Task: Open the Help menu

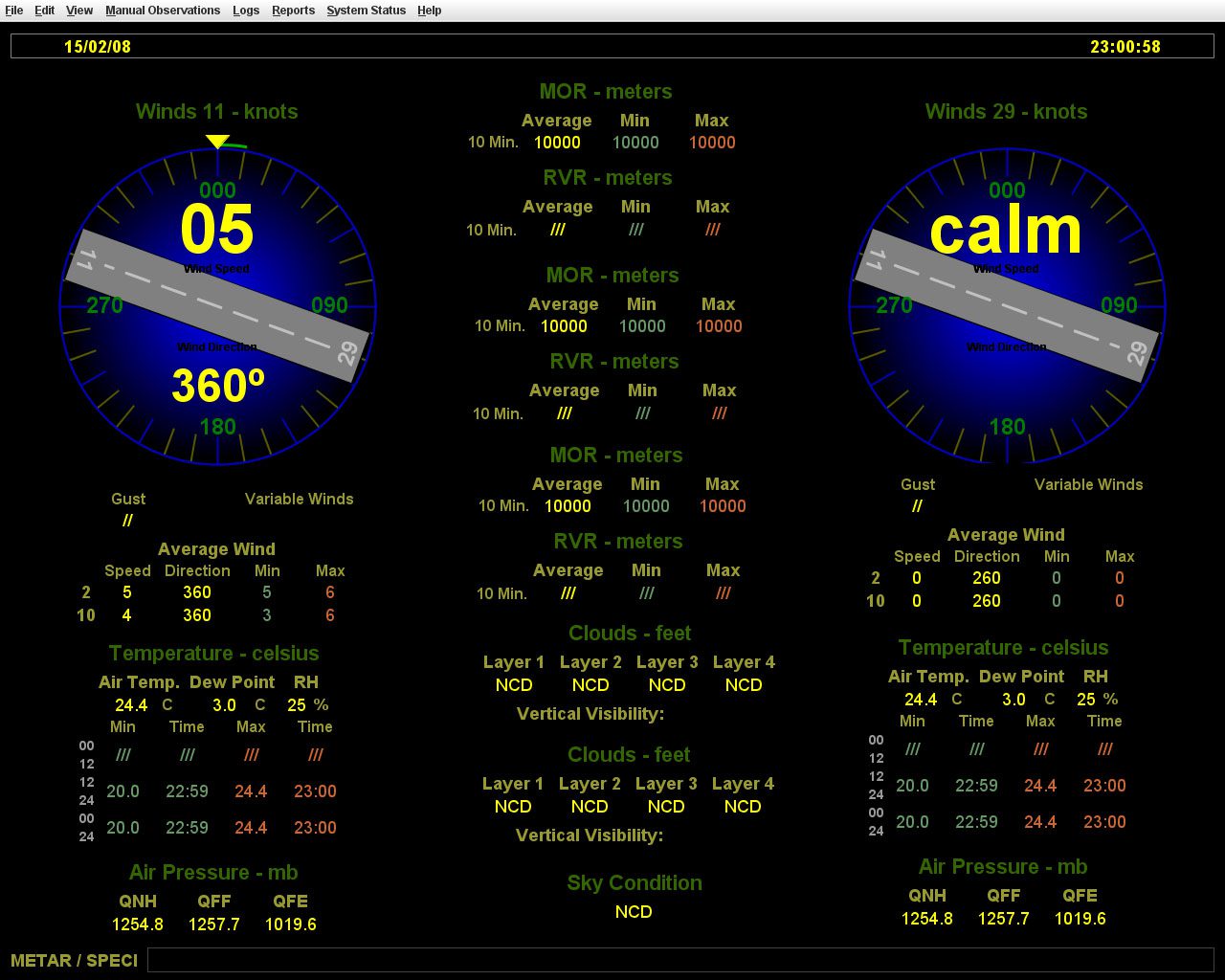Action: coord(429,11)
